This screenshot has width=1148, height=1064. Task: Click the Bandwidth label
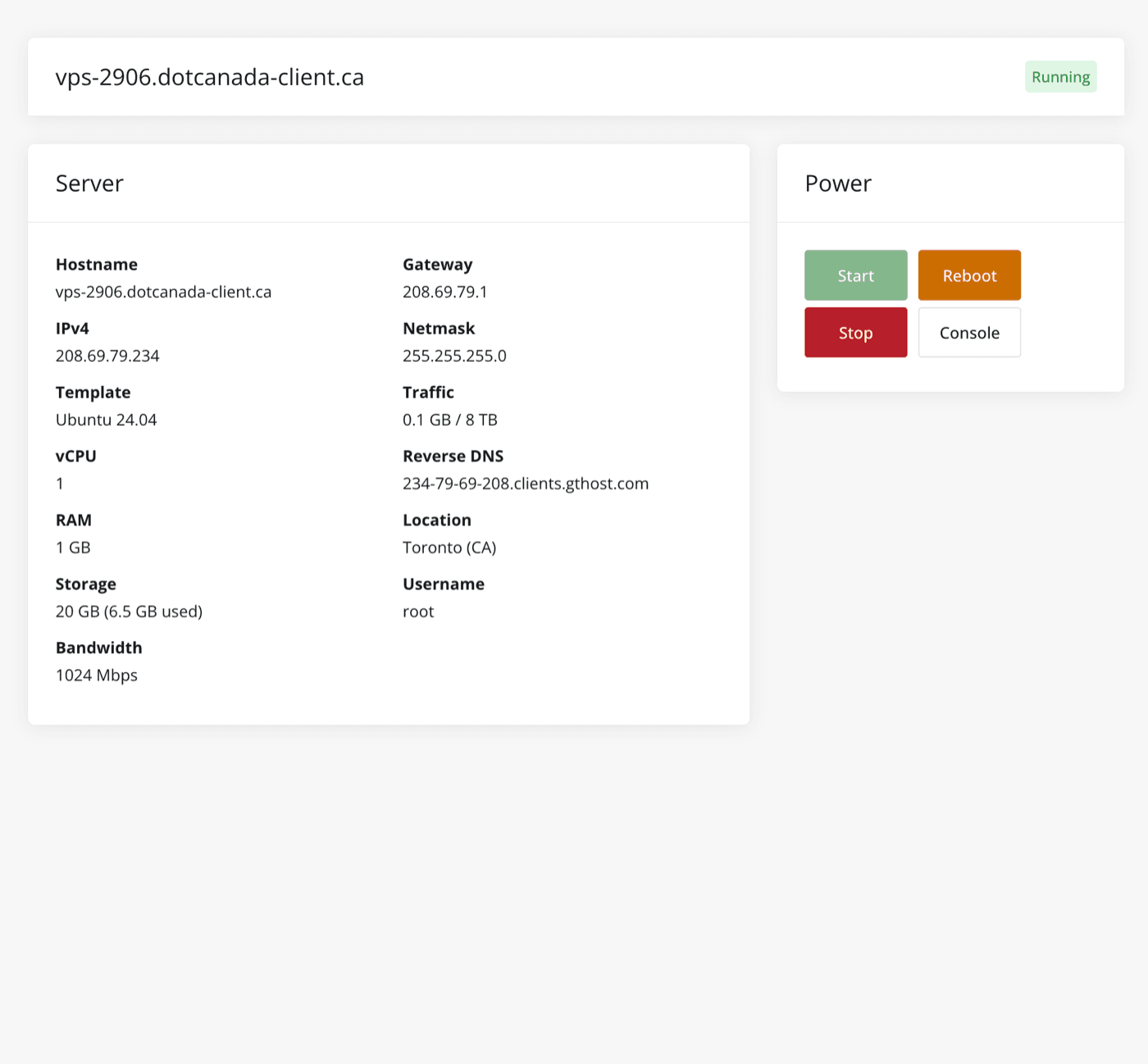coord(98,648)
